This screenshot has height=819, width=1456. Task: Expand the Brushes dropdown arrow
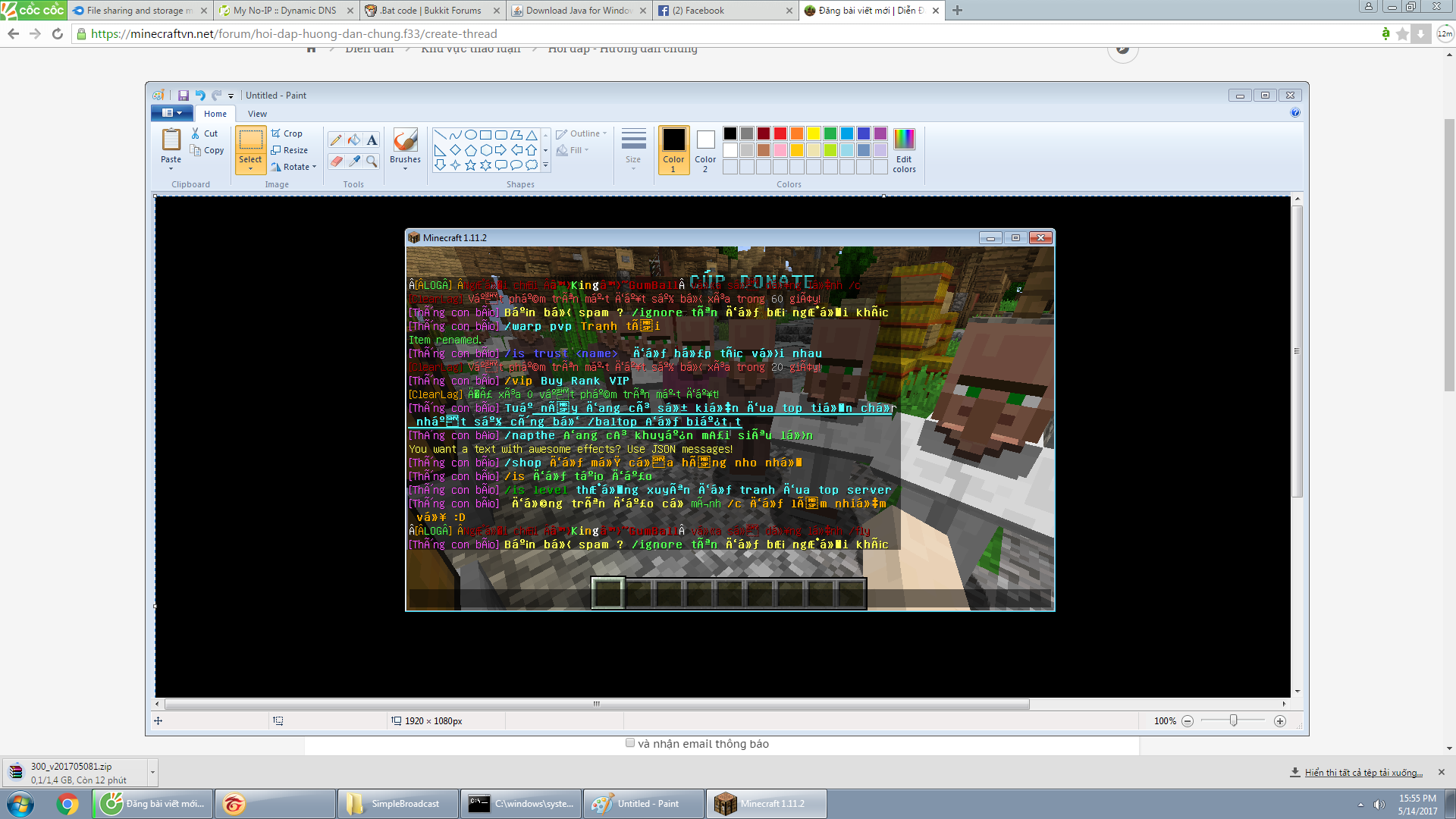point(405,168)
